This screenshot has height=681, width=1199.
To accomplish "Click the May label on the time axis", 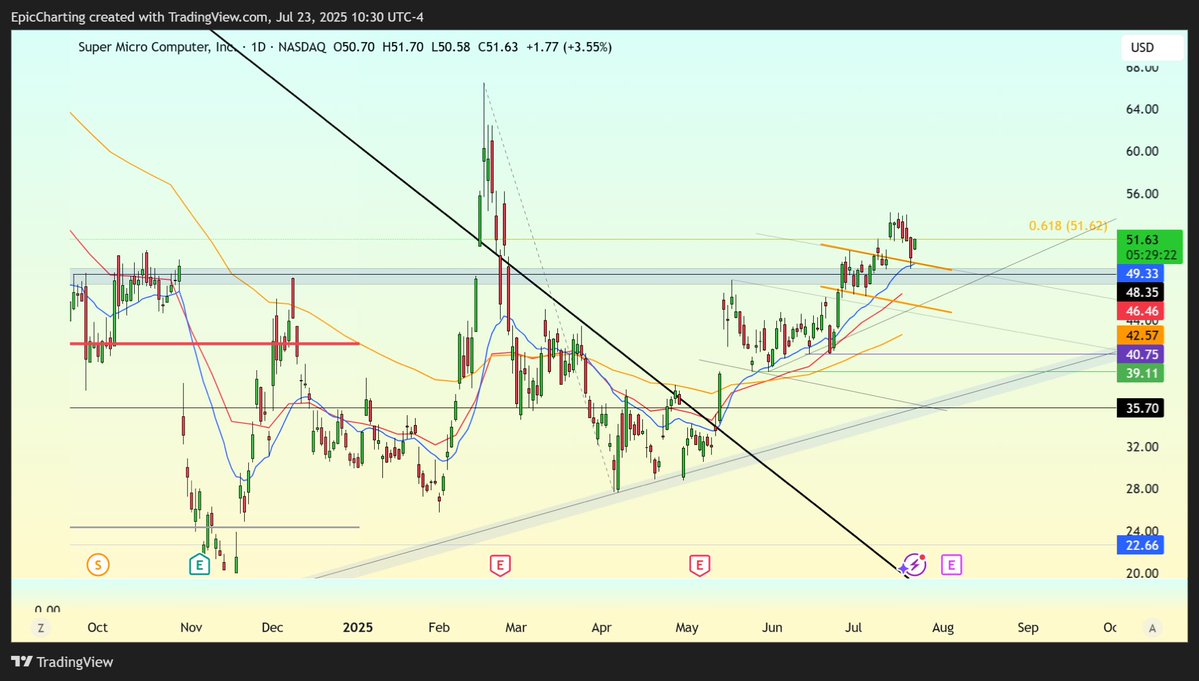I will click(x=687, y=627).
